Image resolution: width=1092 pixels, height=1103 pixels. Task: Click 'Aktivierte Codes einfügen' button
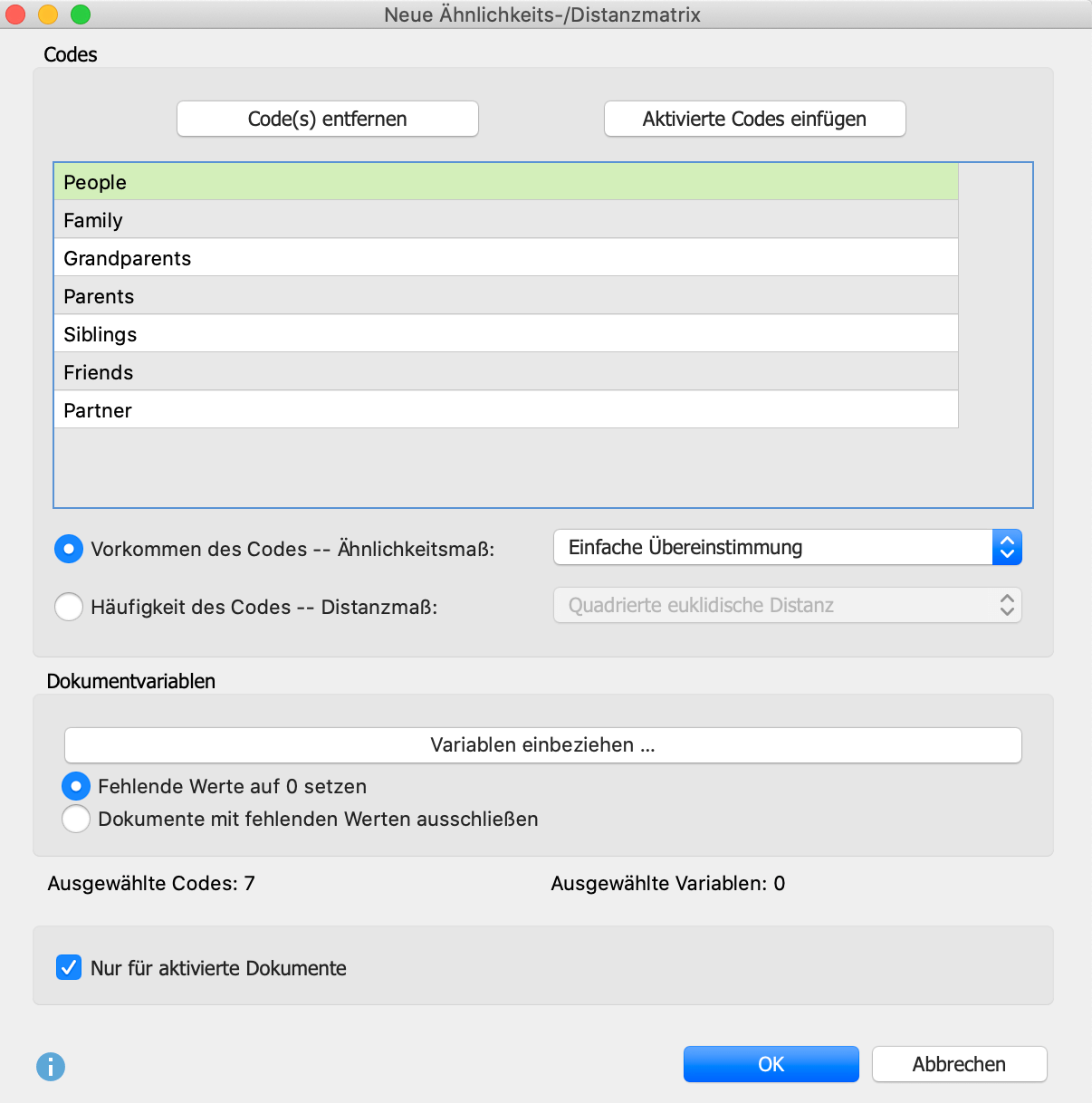(754, 119)
